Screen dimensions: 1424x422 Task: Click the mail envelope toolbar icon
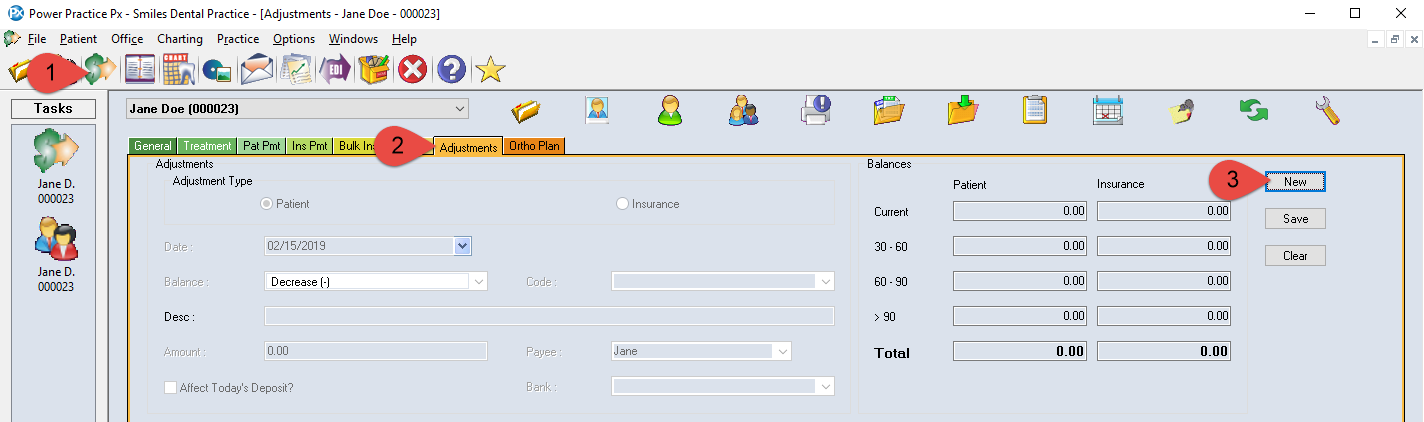pos(257,70)
